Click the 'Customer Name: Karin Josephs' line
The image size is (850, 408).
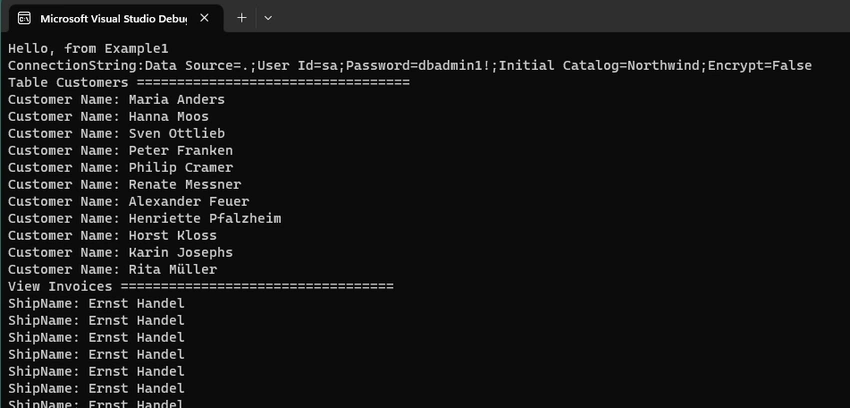pos(120,252)
